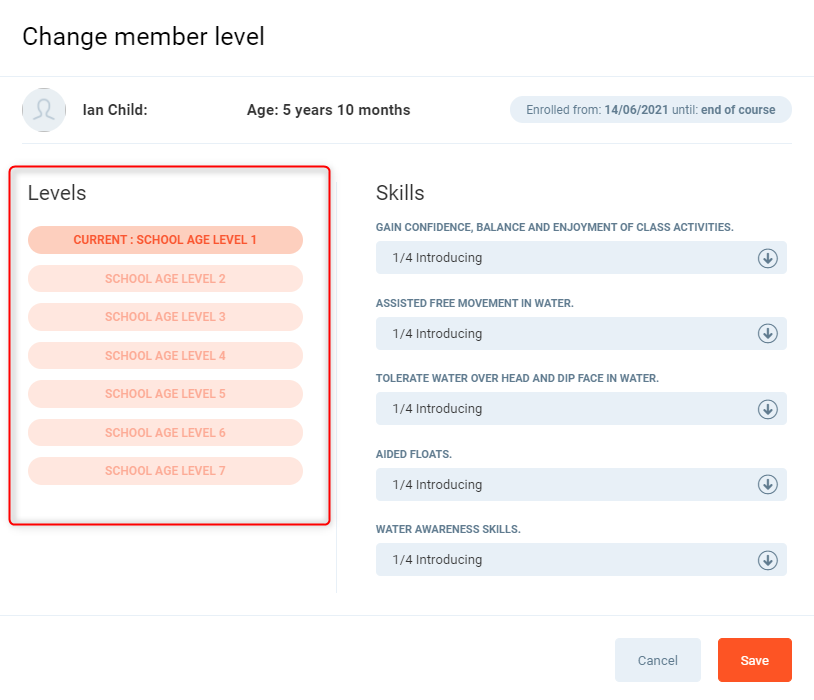Select the current School Age Level 1

click(x=165, y=240)
